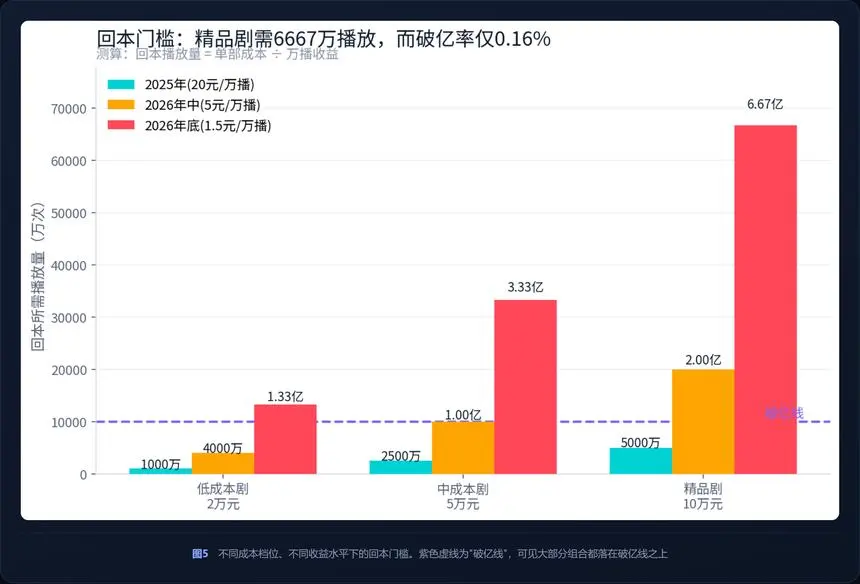Click the x-axis category "精品剧 10万元"
This screenshot has height=584, width=860.
[703, 496]
